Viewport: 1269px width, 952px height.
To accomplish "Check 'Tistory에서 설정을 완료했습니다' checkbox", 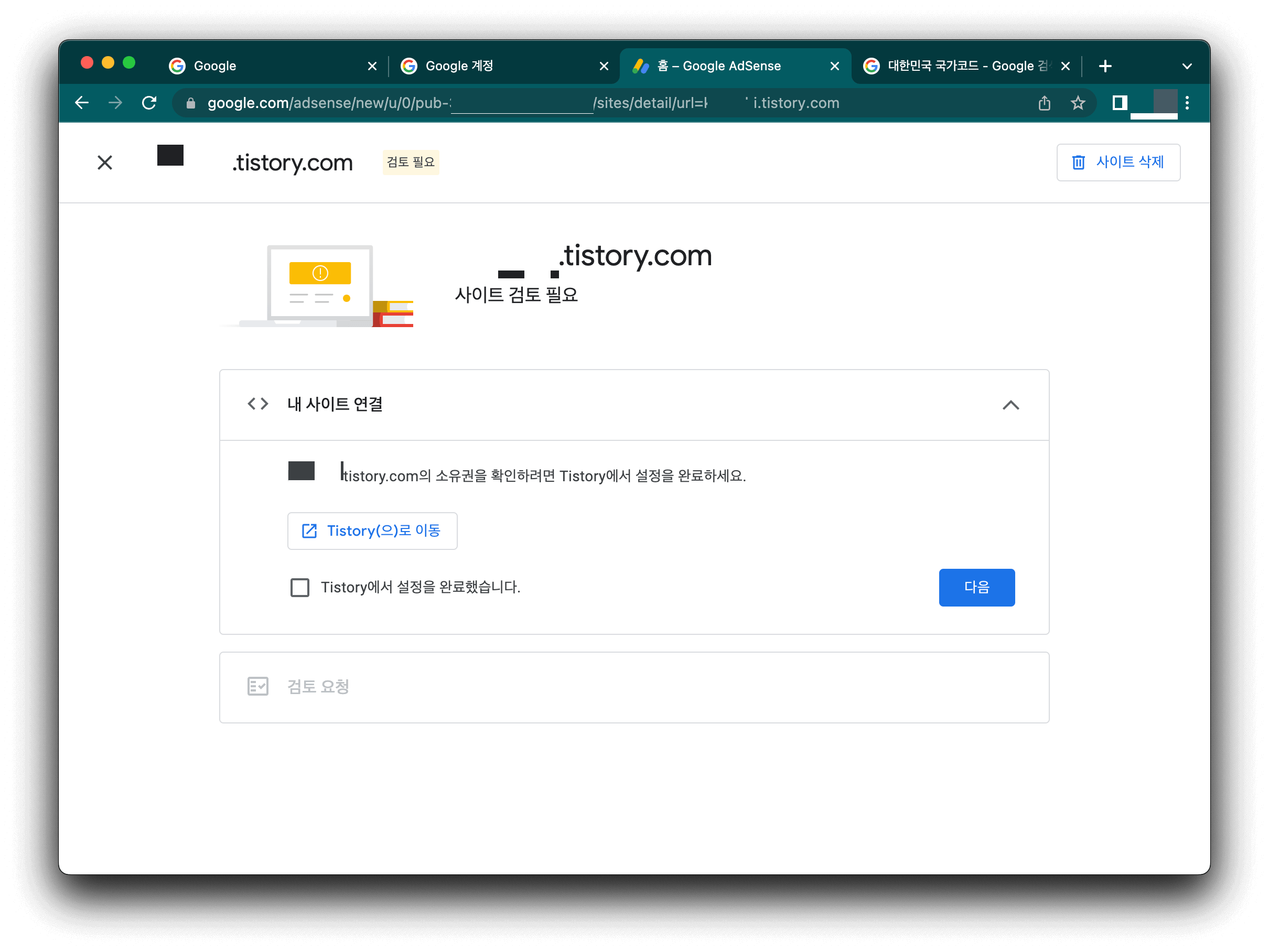I will click(x=299, y=587).
